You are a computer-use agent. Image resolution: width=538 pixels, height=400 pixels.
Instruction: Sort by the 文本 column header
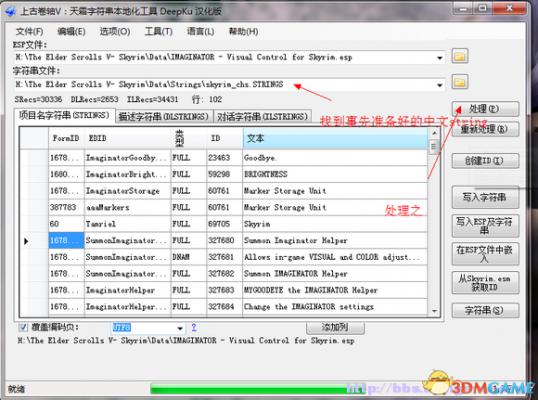coord(335,138)
